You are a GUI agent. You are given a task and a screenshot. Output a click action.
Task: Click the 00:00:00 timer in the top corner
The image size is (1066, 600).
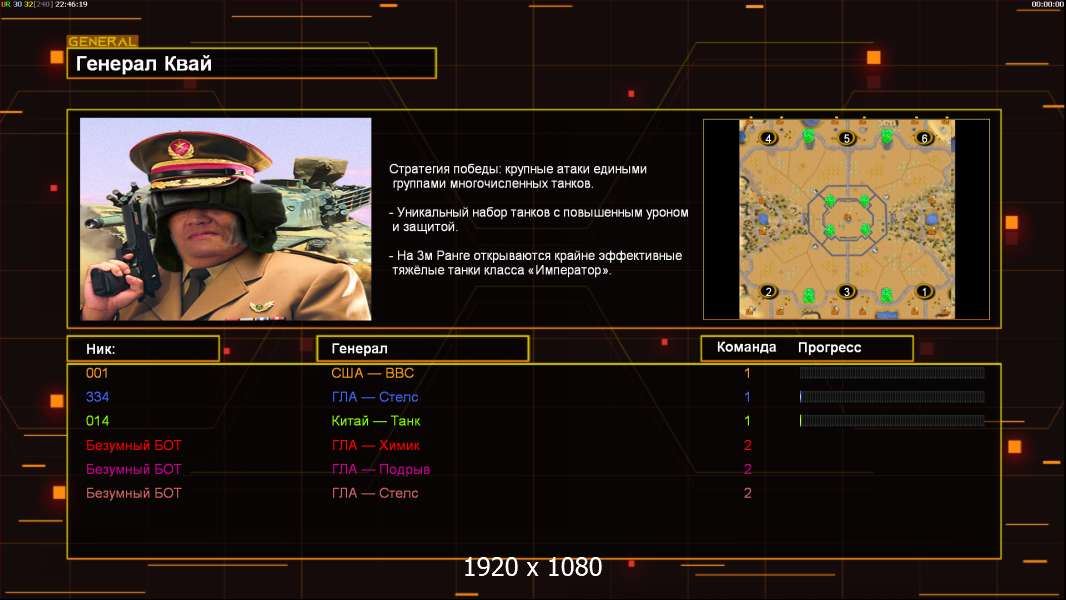(x=1047, y=4)
